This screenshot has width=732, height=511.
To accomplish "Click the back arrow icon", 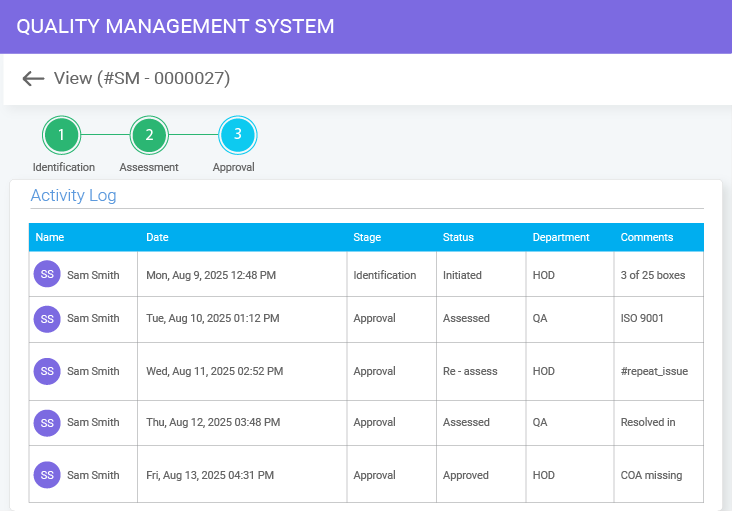I will point(33,78).
